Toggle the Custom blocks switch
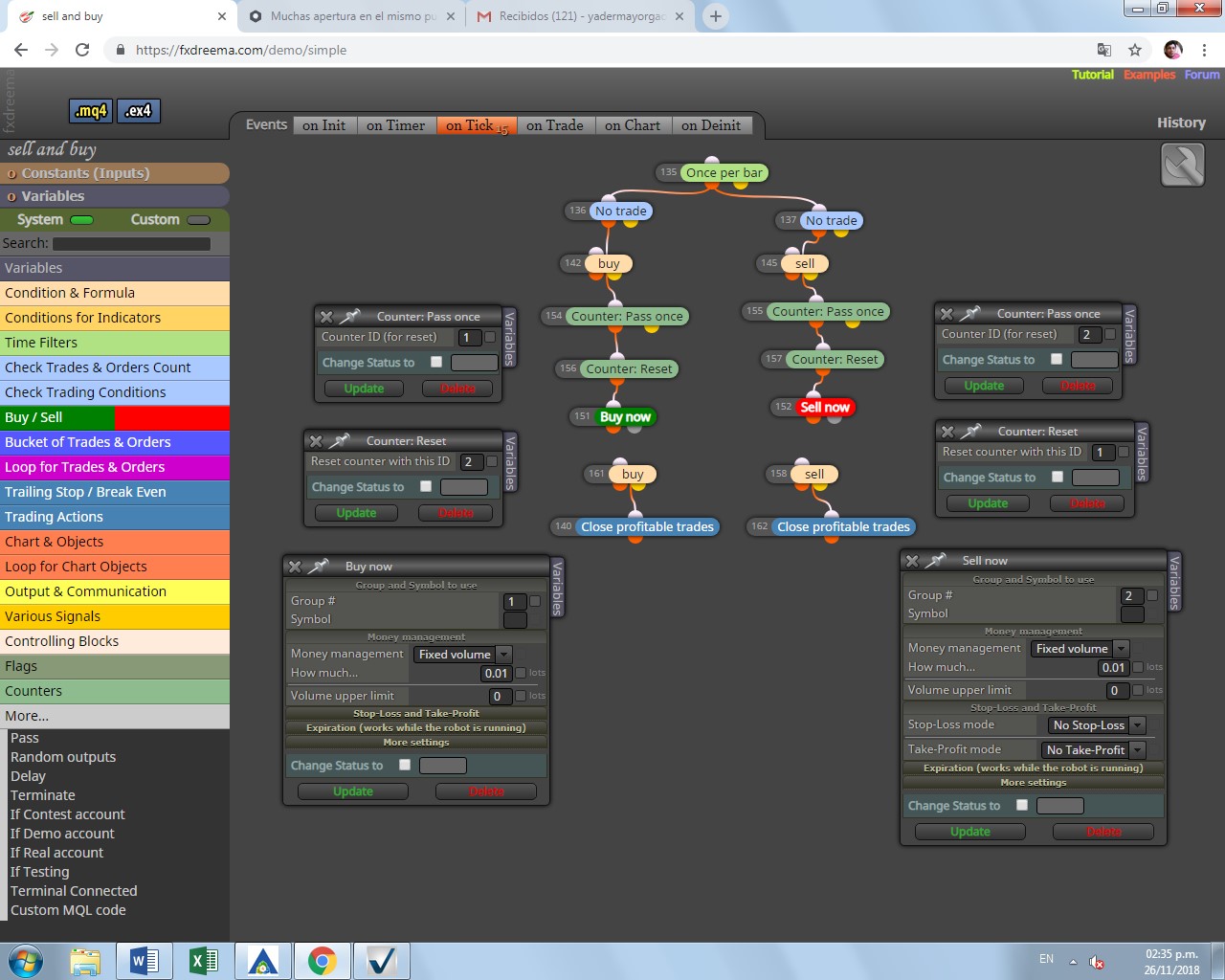 [x=199, y=220]
